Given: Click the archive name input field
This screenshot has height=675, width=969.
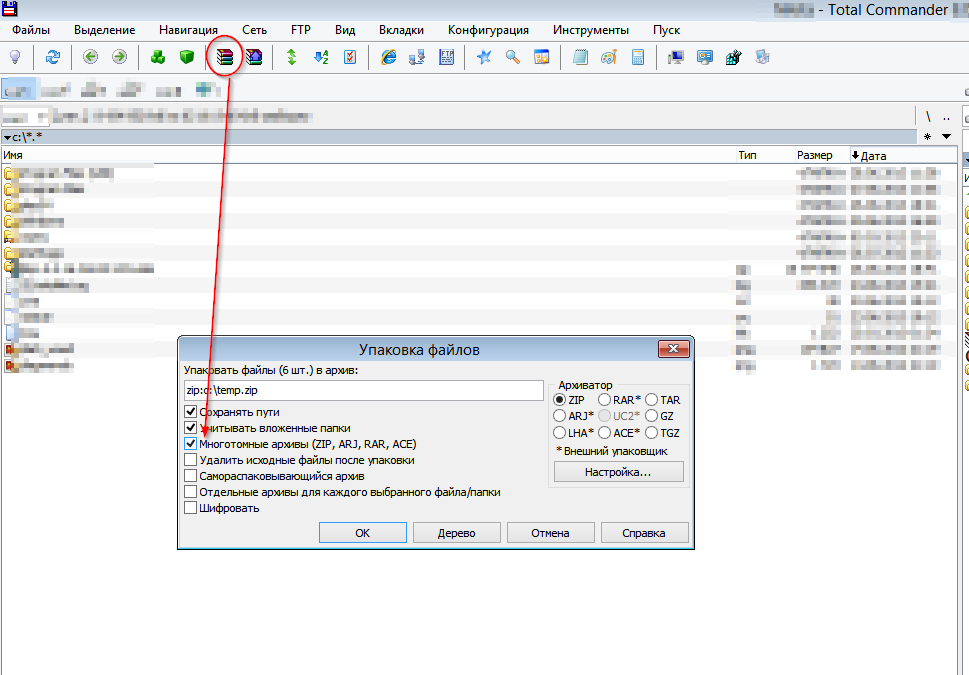Looking at the screenshot, I should pyautogui.click(x=363, y=391).
